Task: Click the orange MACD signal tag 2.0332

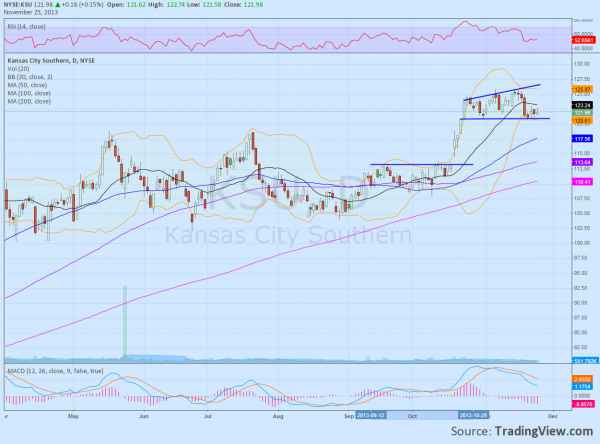Action: click(x=583, y=379)
